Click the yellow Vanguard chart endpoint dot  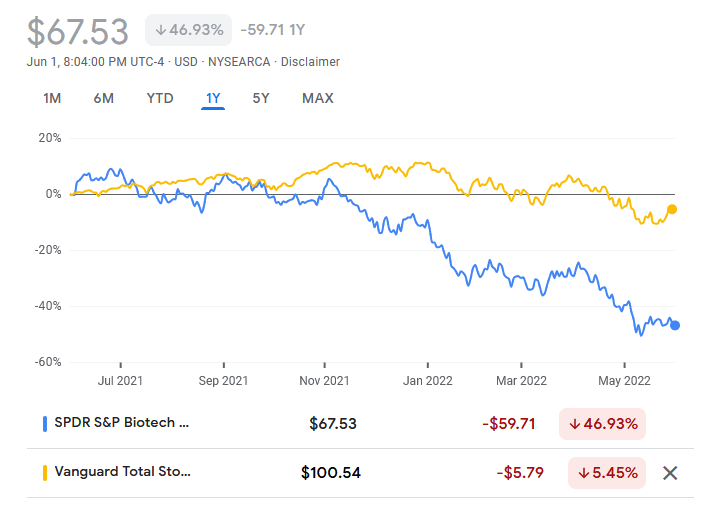coord(672,209)
